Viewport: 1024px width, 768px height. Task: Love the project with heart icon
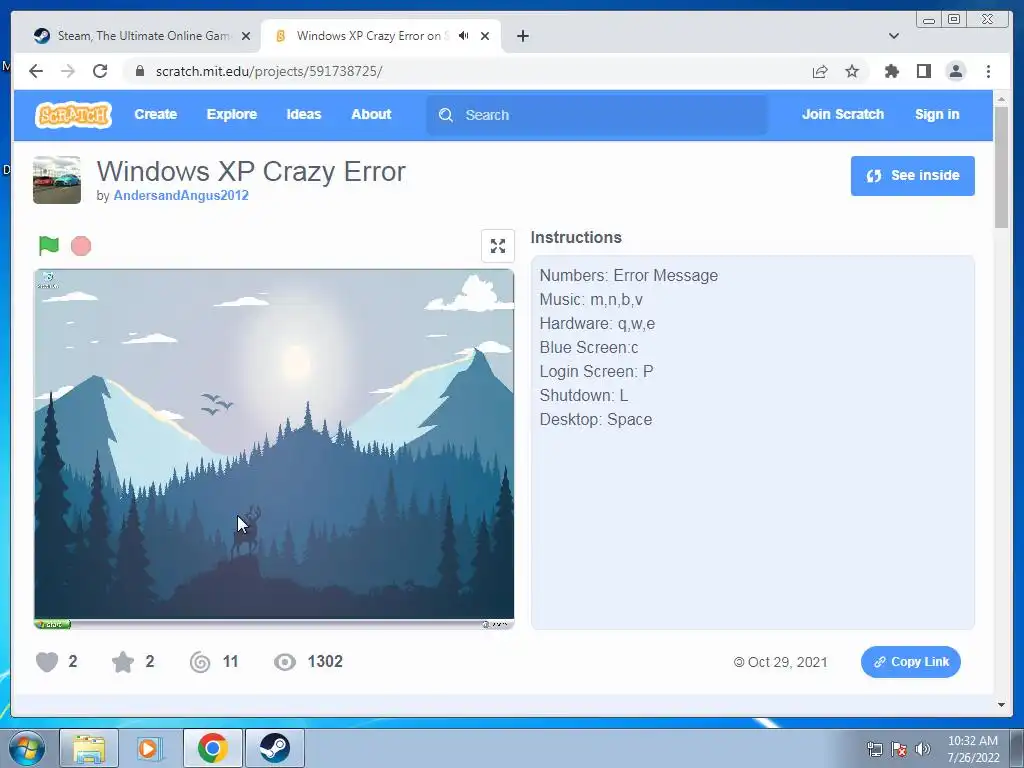coord(47,662)
